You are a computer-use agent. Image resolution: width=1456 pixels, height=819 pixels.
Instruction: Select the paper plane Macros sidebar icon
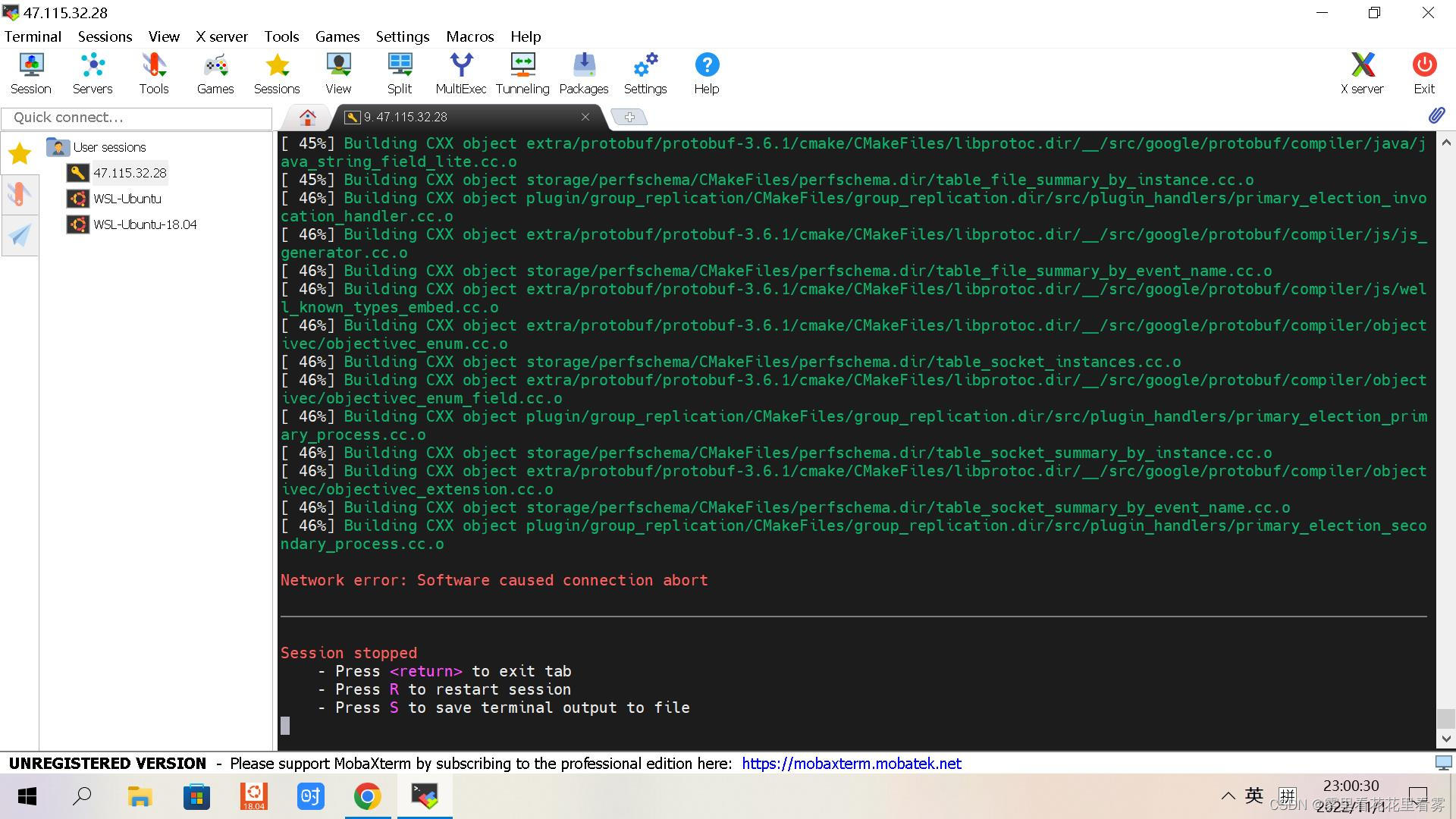pos(20,235)
